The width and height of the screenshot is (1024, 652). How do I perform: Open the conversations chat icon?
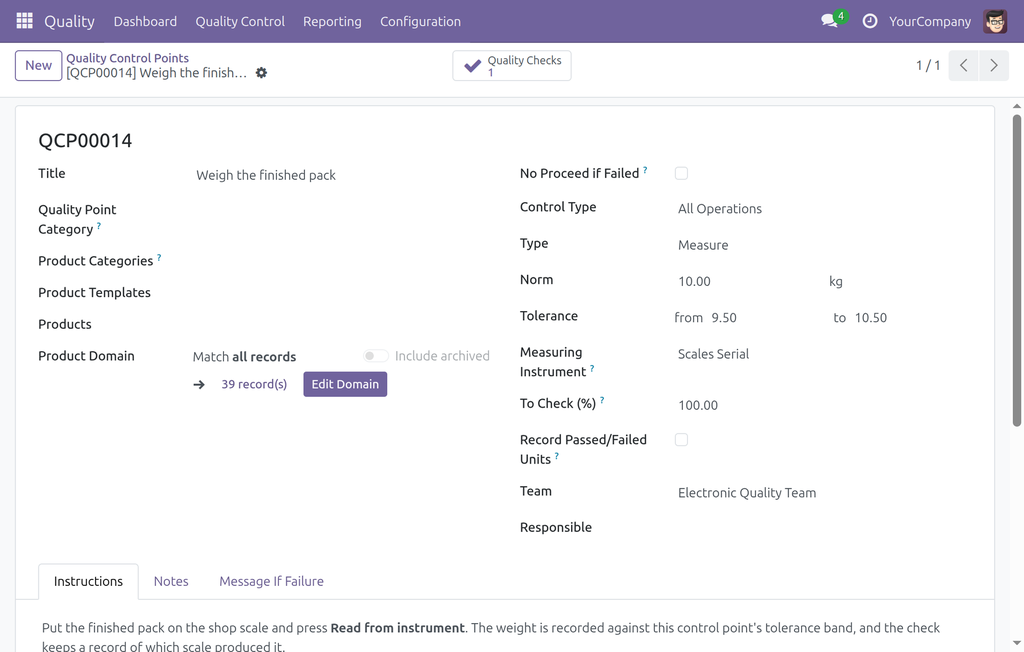point(829,21)
